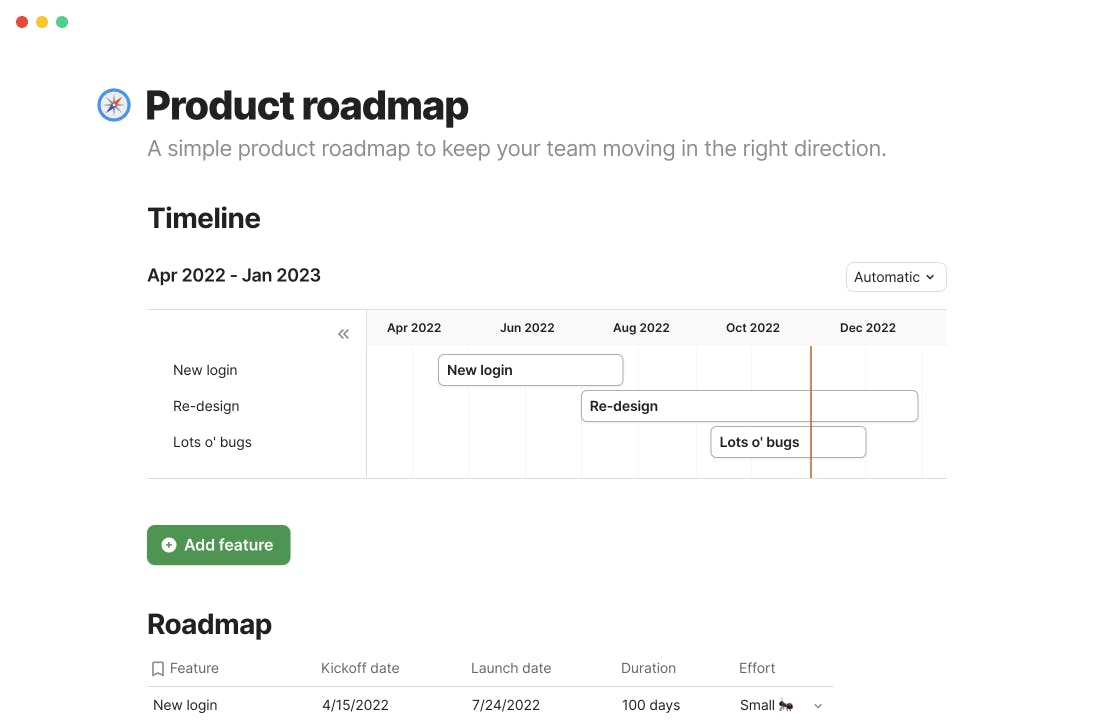Click the "Aug 2022" month header on the timeline

641,327
